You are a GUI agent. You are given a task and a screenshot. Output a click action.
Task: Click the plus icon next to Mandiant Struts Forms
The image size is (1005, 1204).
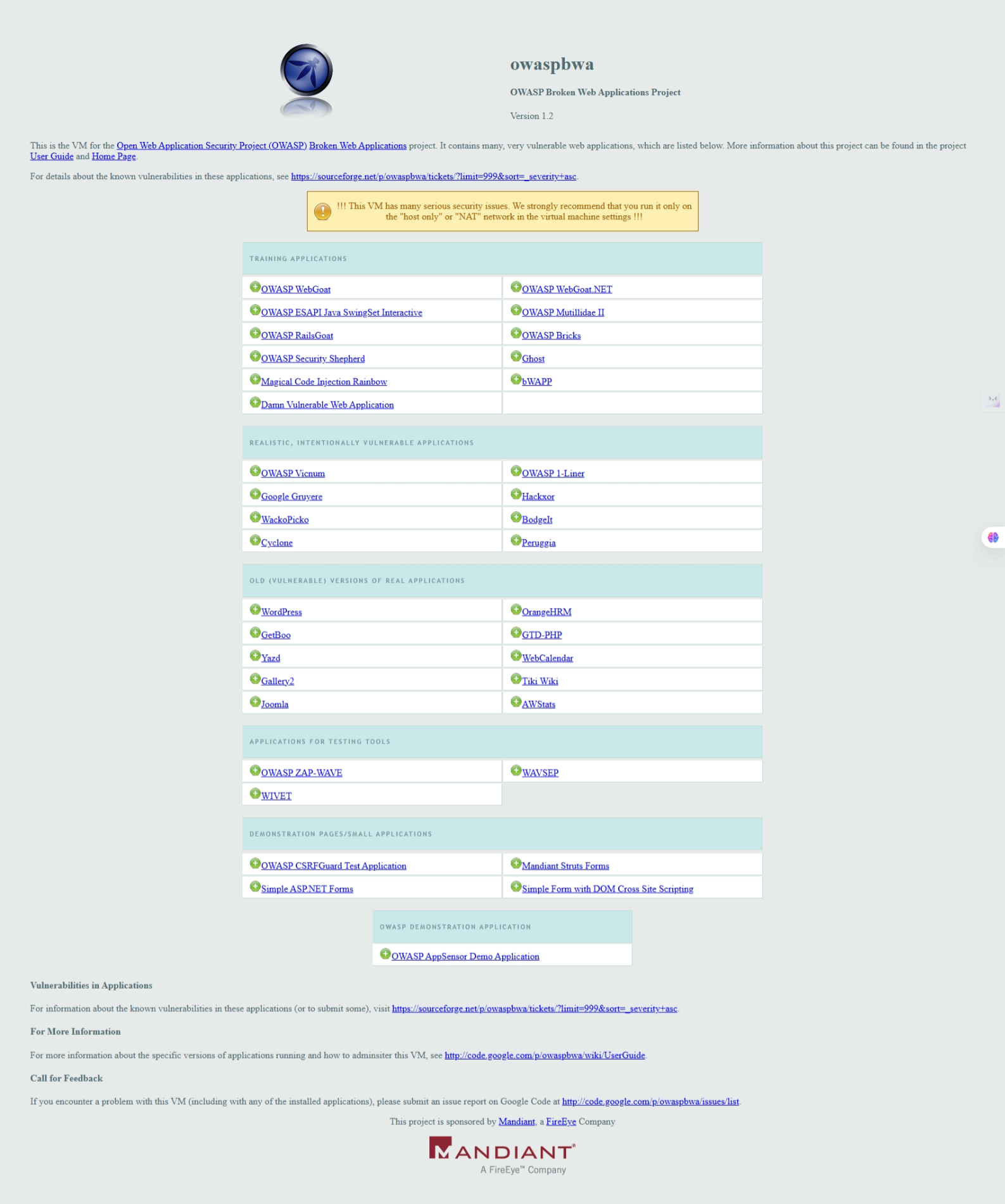tap(516, 863)
